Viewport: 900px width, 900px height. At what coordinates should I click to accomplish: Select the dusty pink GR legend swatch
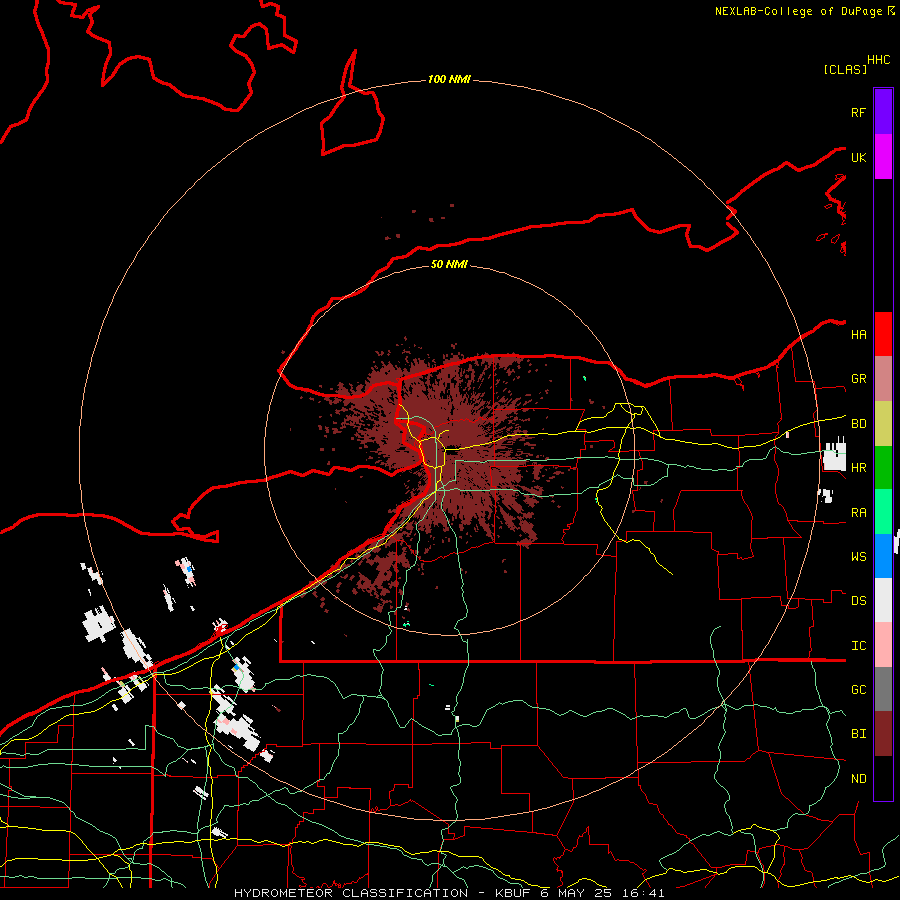883,379
